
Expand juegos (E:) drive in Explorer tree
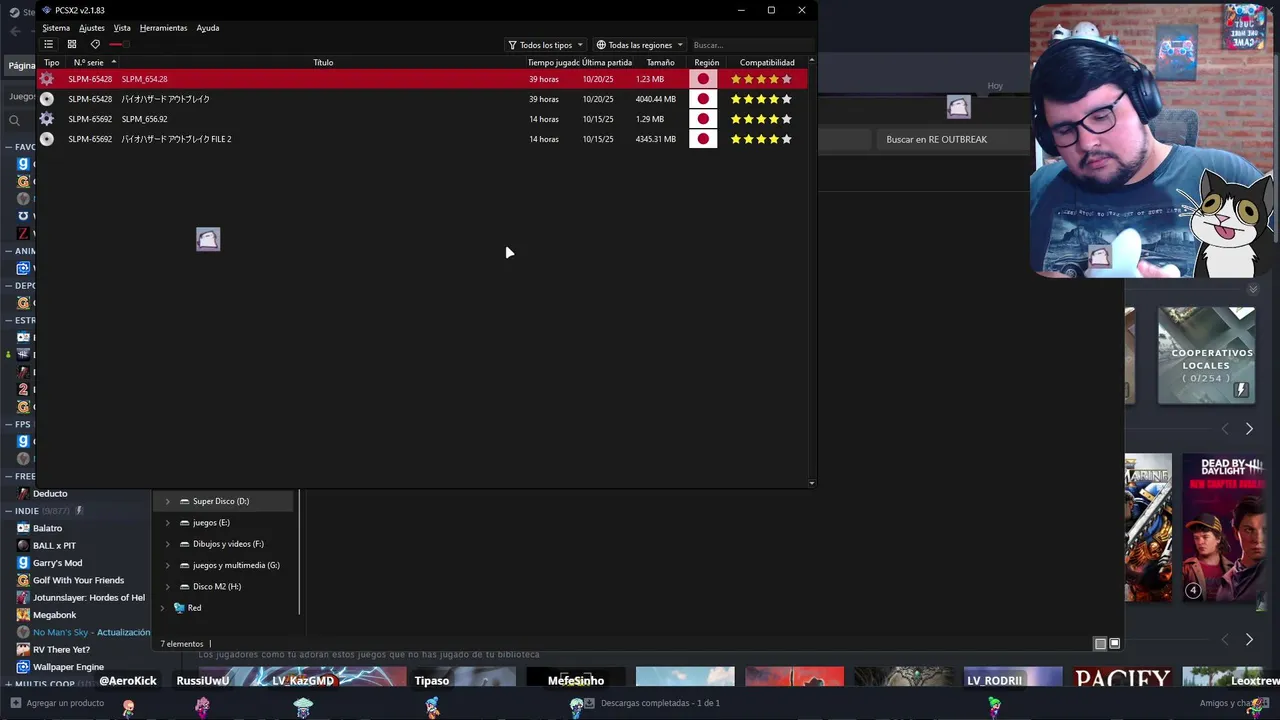coord(167,523)
